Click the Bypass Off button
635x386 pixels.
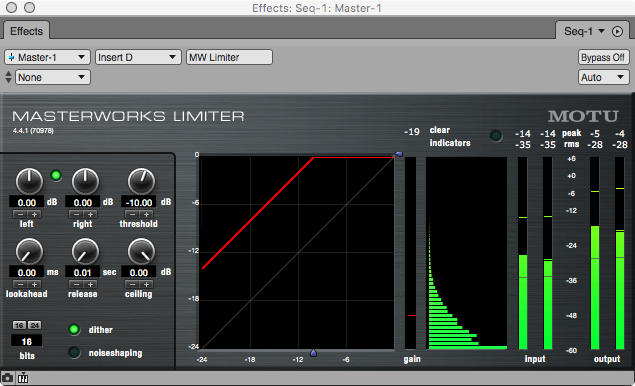603,57
